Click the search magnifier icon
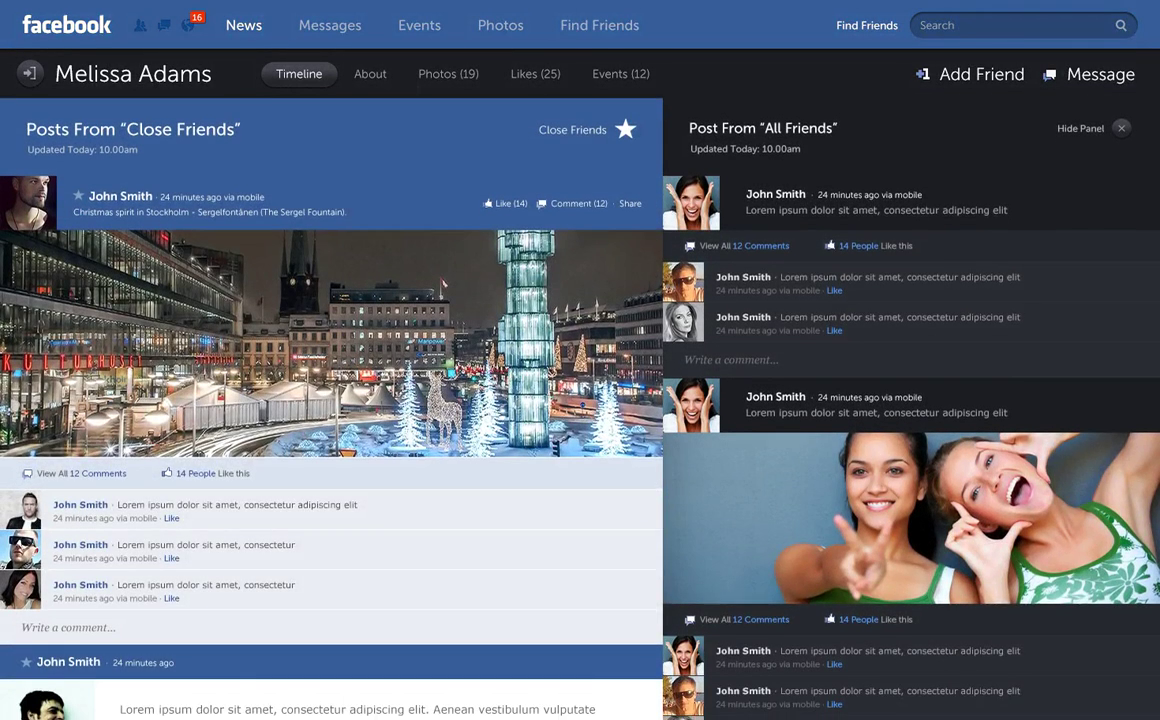This screenshot has height=720, width=1160. click(1121, 26)
